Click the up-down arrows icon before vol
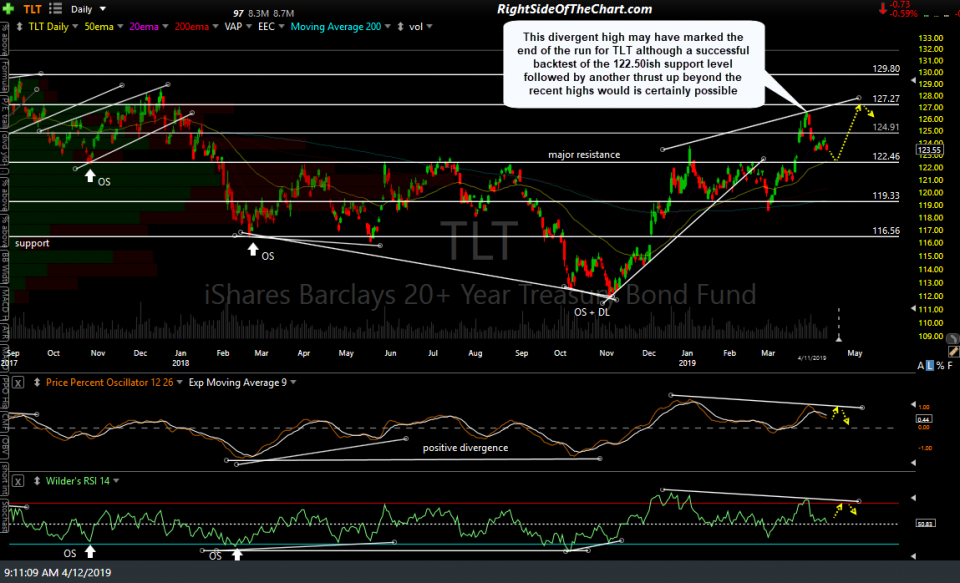This screenshot has height=583, width=960. pos(401,26)
